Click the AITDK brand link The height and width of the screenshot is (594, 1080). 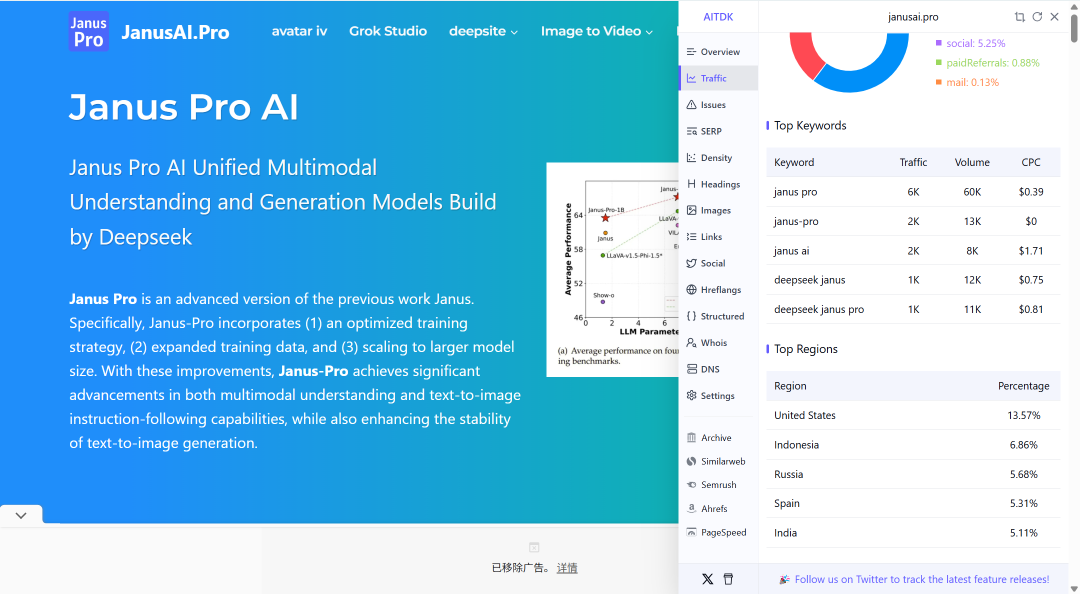(x=718, y=17)
